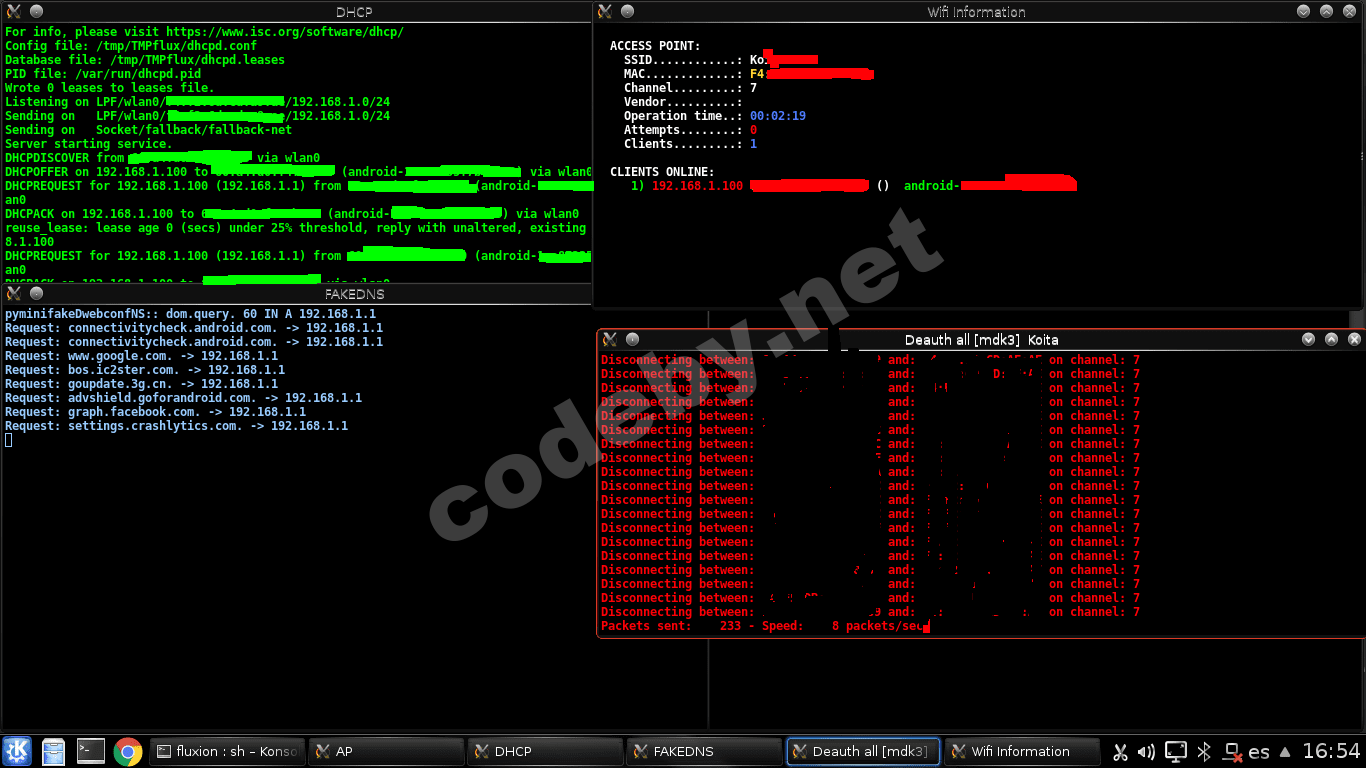Launch the terminal from the panel
1366x768 pixels.
click(91, 751)
